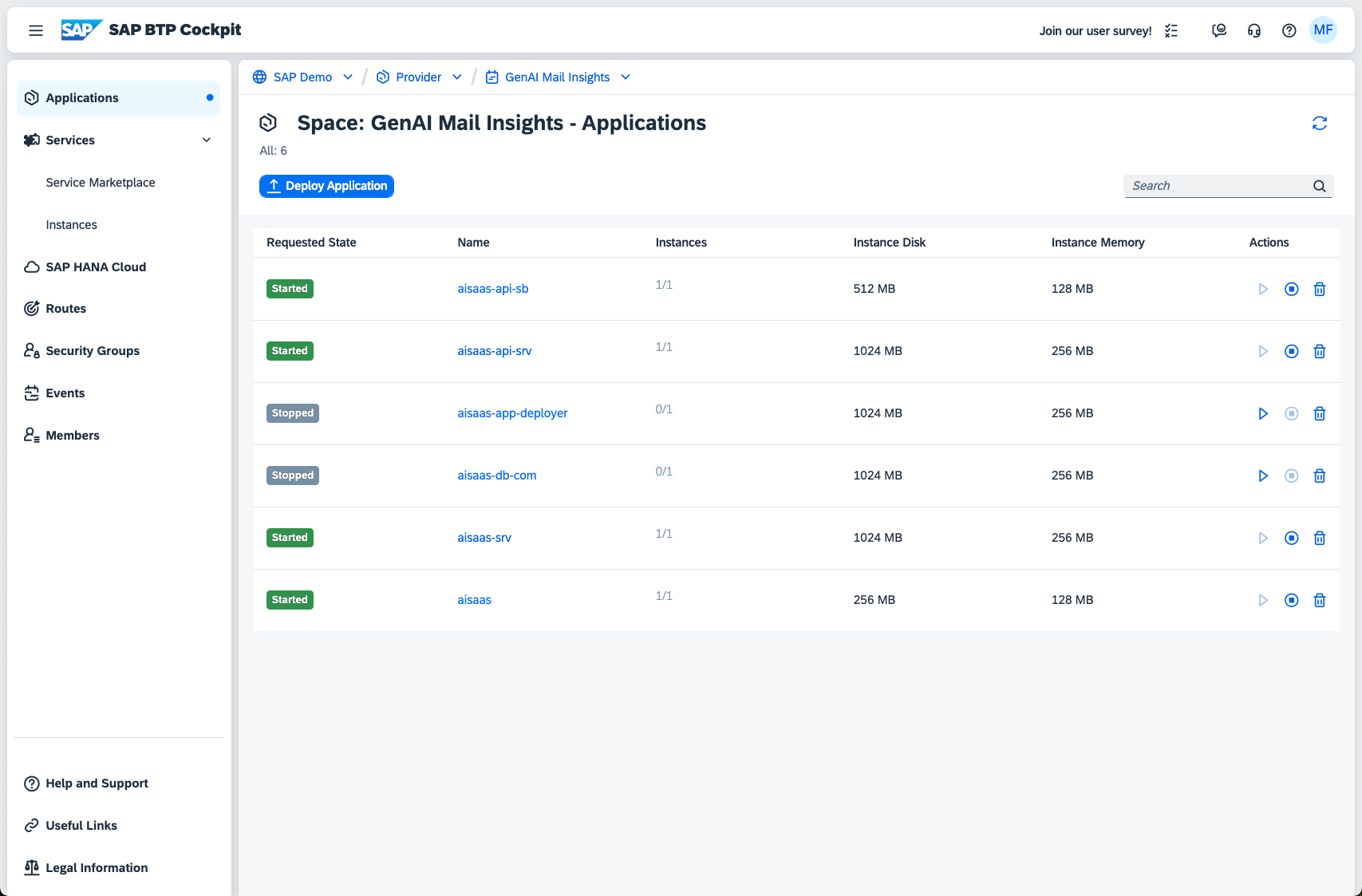This screenshot has width=1362, height=896.
Task: Open Service Marketplace
Action: (101, 183)
